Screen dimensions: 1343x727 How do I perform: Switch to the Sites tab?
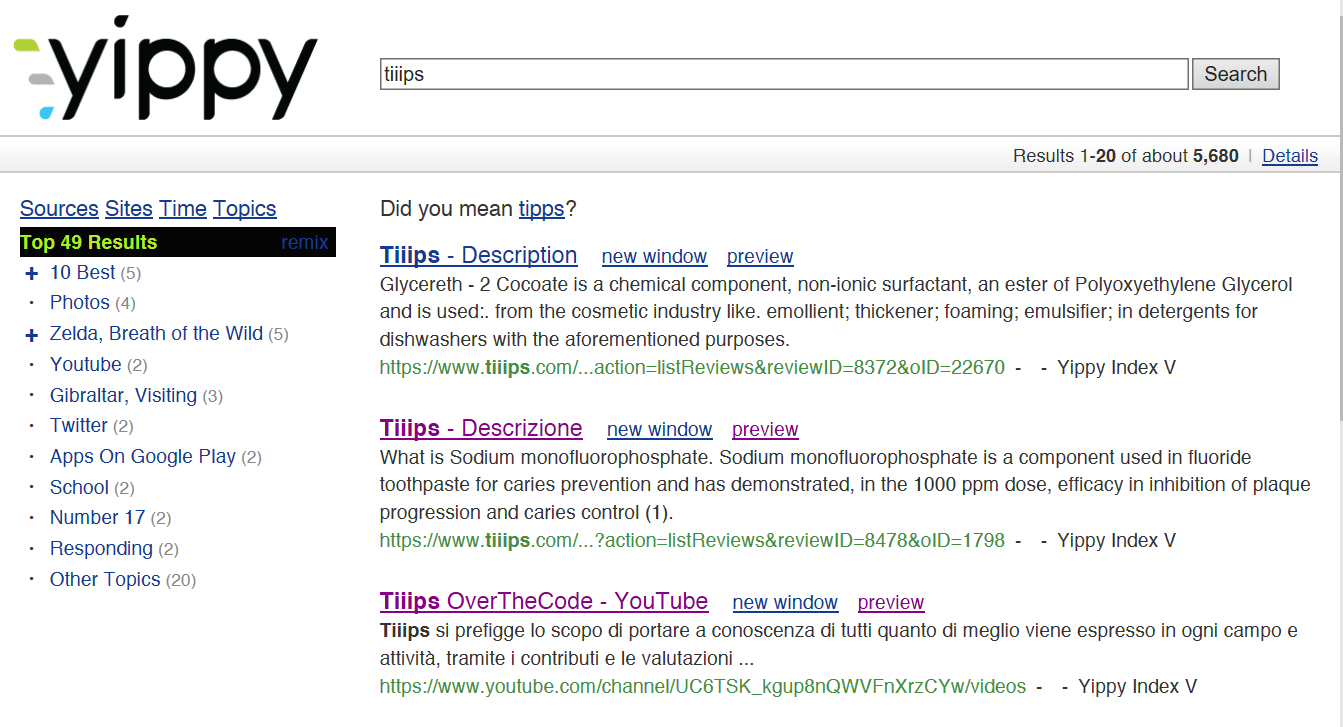coord(128,209)
